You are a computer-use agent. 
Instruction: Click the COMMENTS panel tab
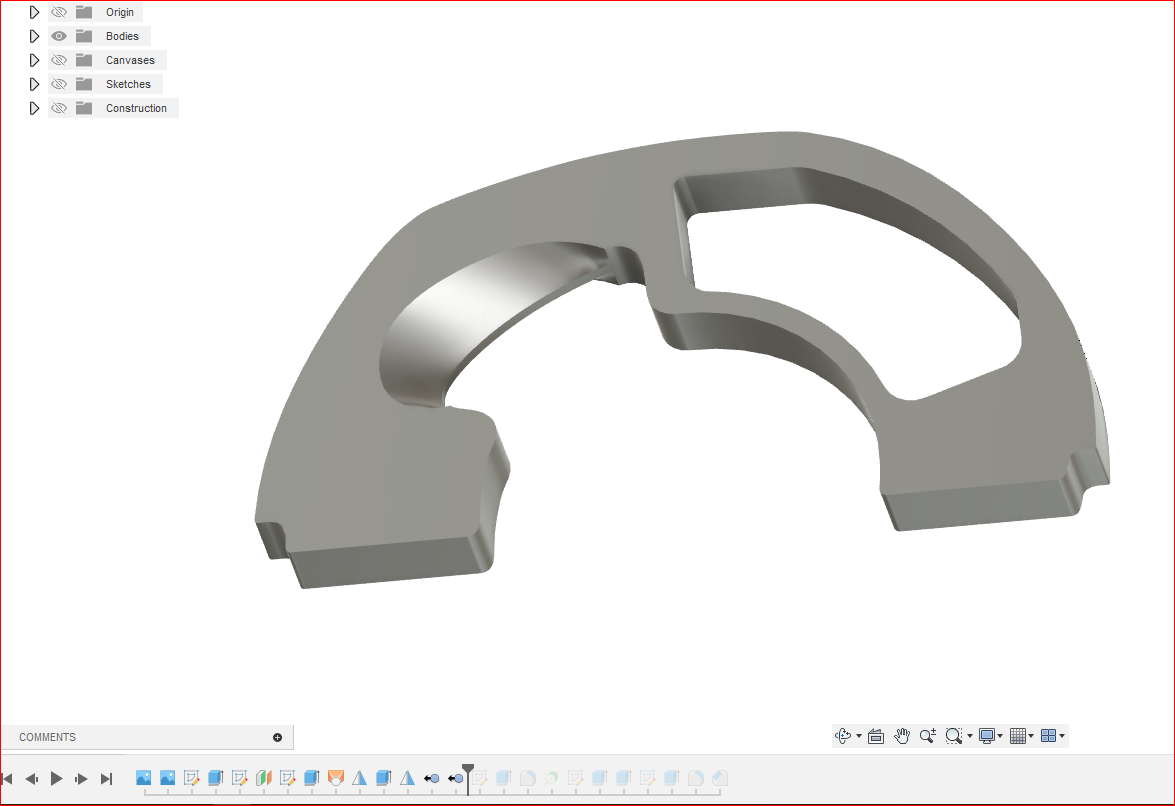point(47,737)
